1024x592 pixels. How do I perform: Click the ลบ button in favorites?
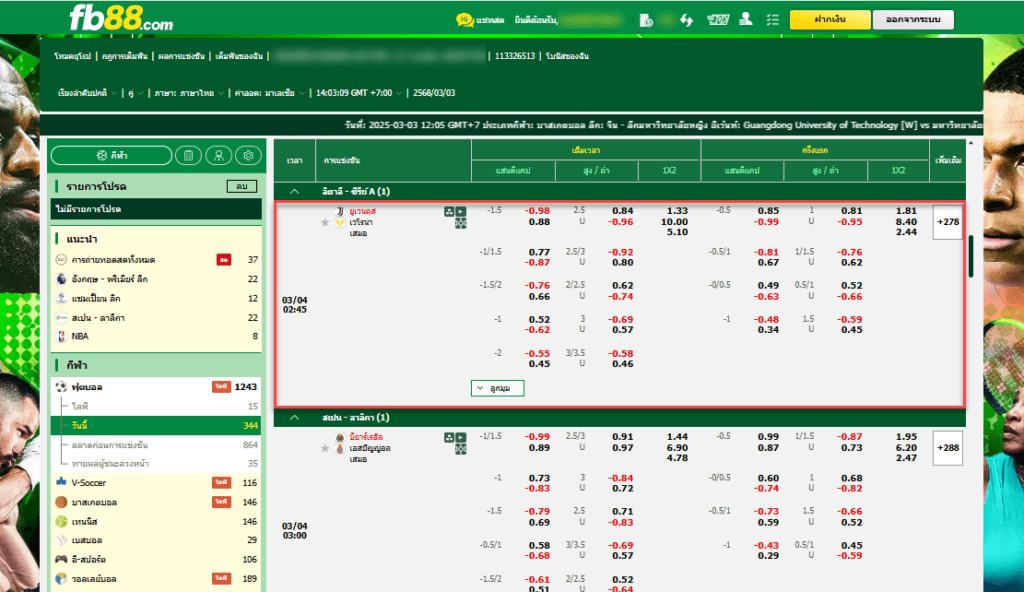coord(242,186)
